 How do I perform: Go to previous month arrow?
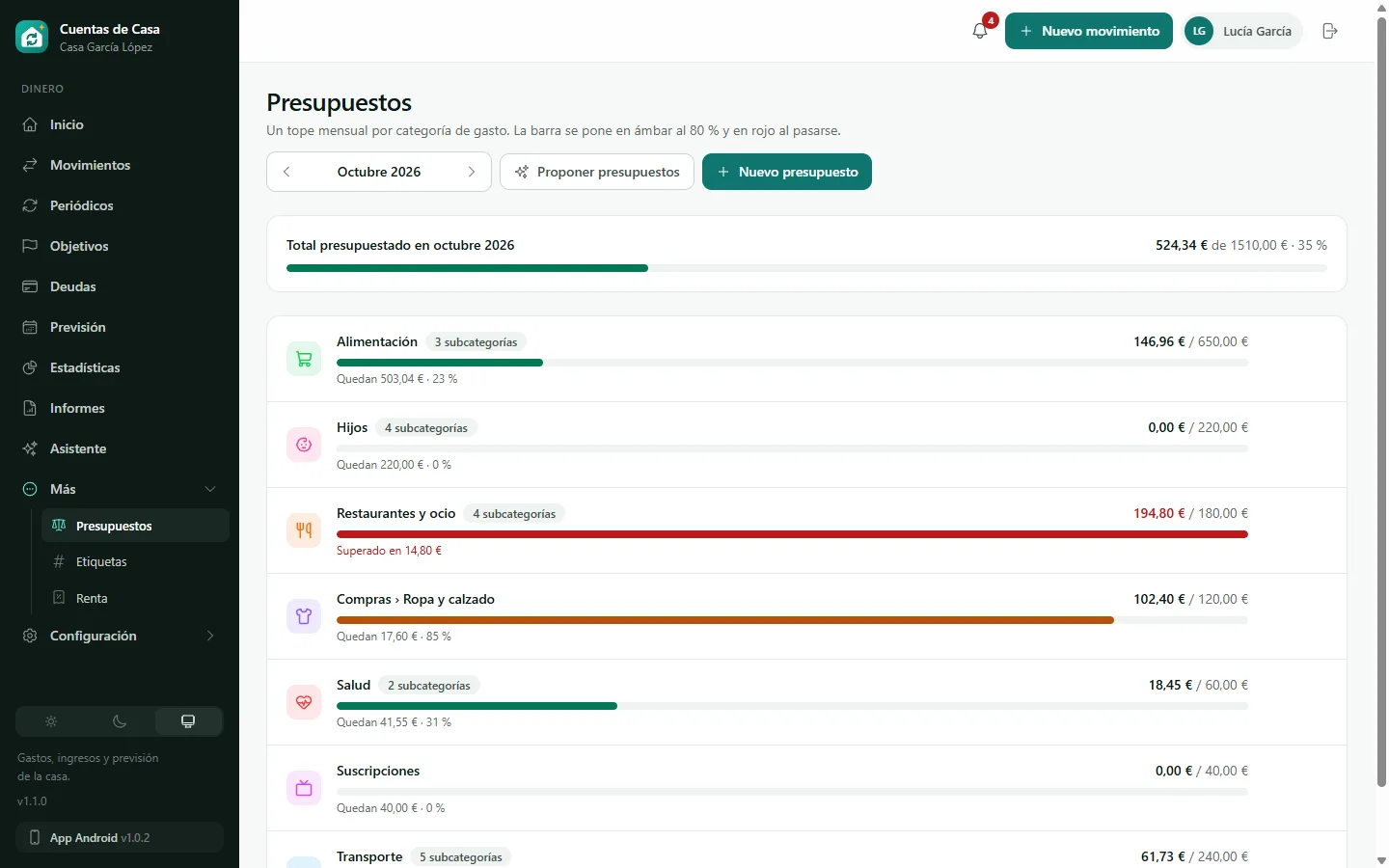click(286, 172)
